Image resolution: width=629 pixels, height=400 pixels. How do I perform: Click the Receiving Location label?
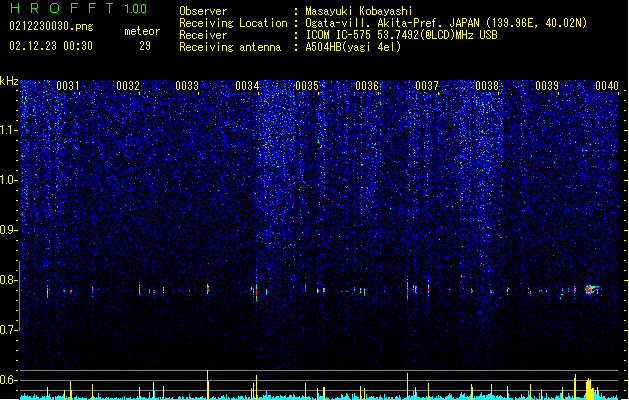(x=233, y=23)
